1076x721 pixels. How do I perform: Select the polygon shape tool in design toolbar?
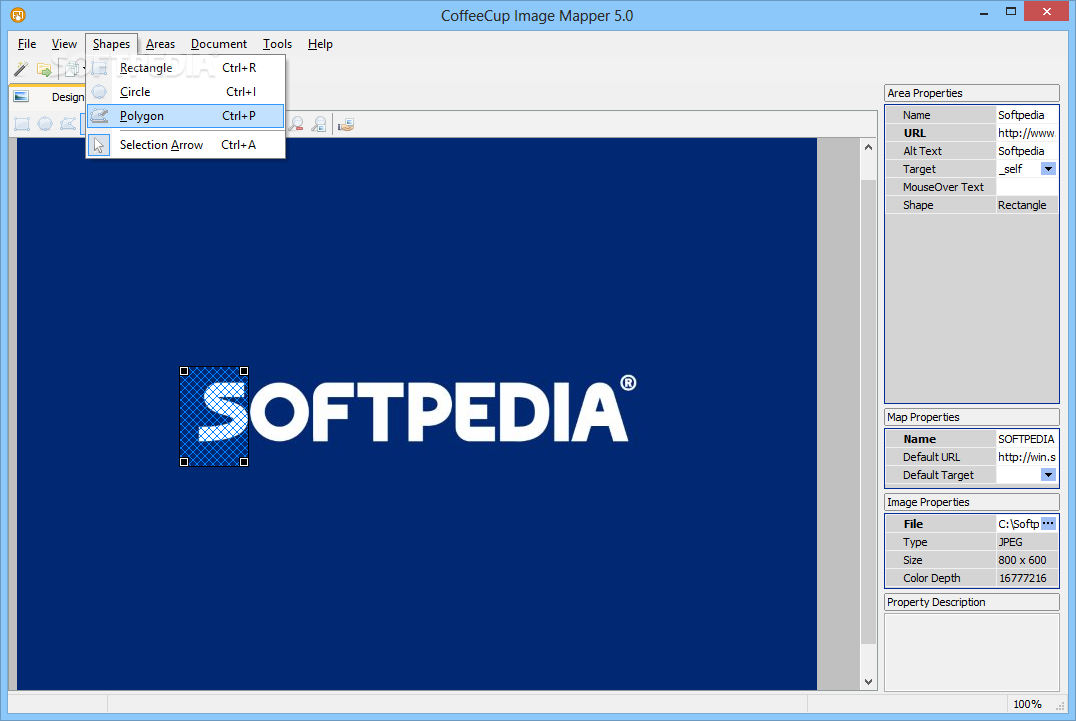coord(67,124)
